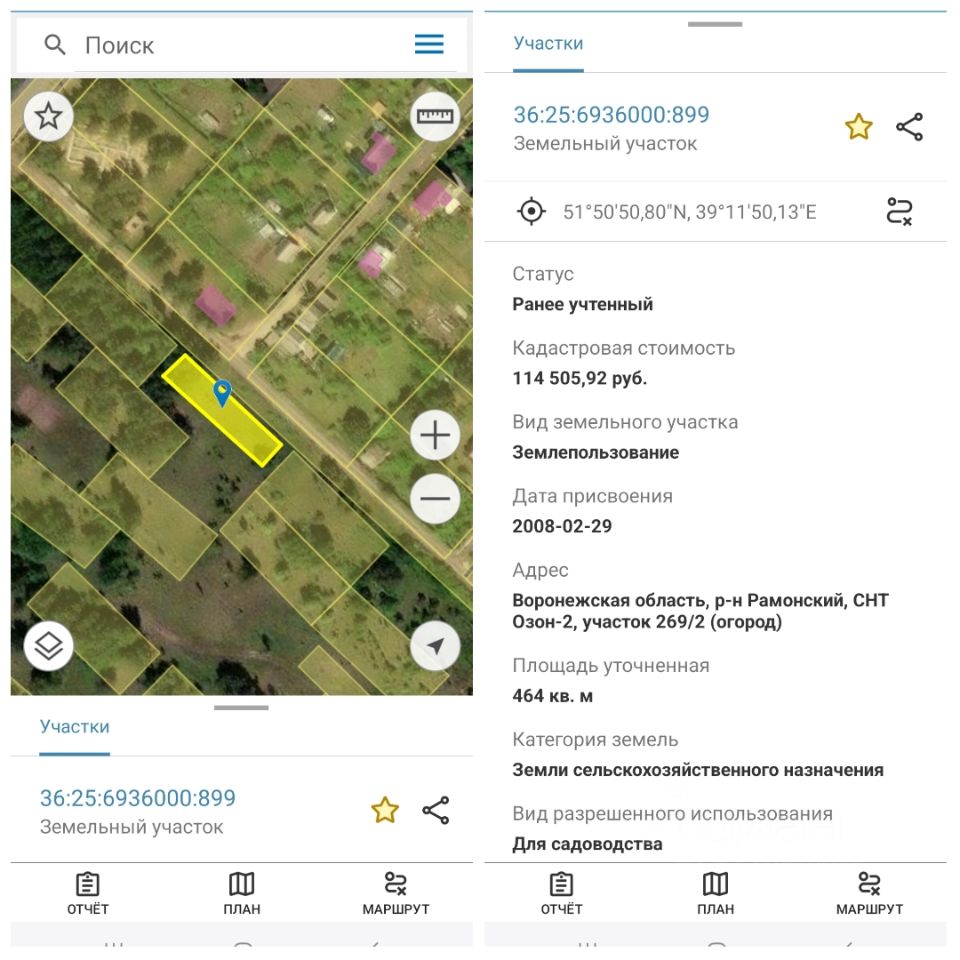Open Участки tab in right screen
This screenshot has width=960, height=960.
click(x=548, y=43)
